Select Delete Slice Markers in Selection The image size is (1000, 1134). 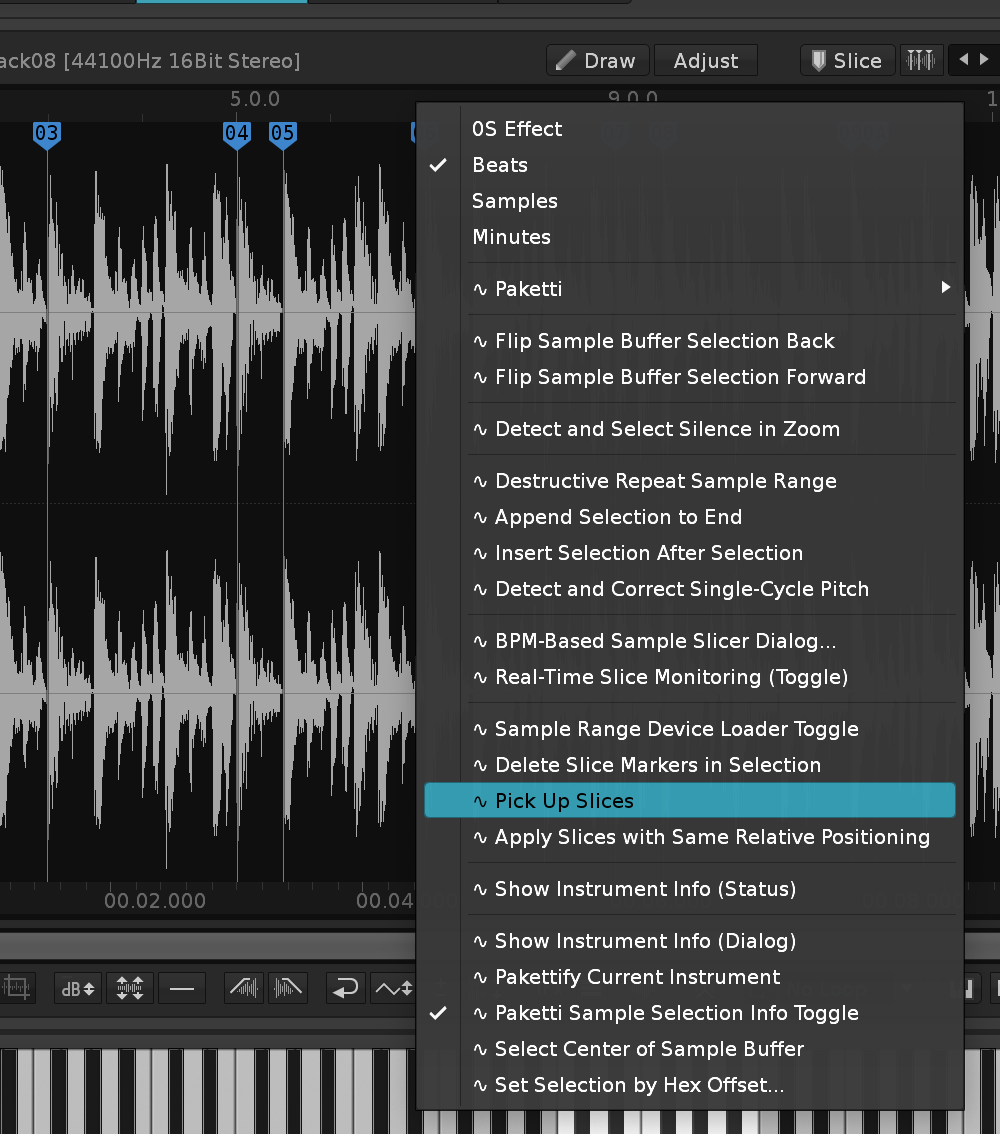tap(657, 765)
